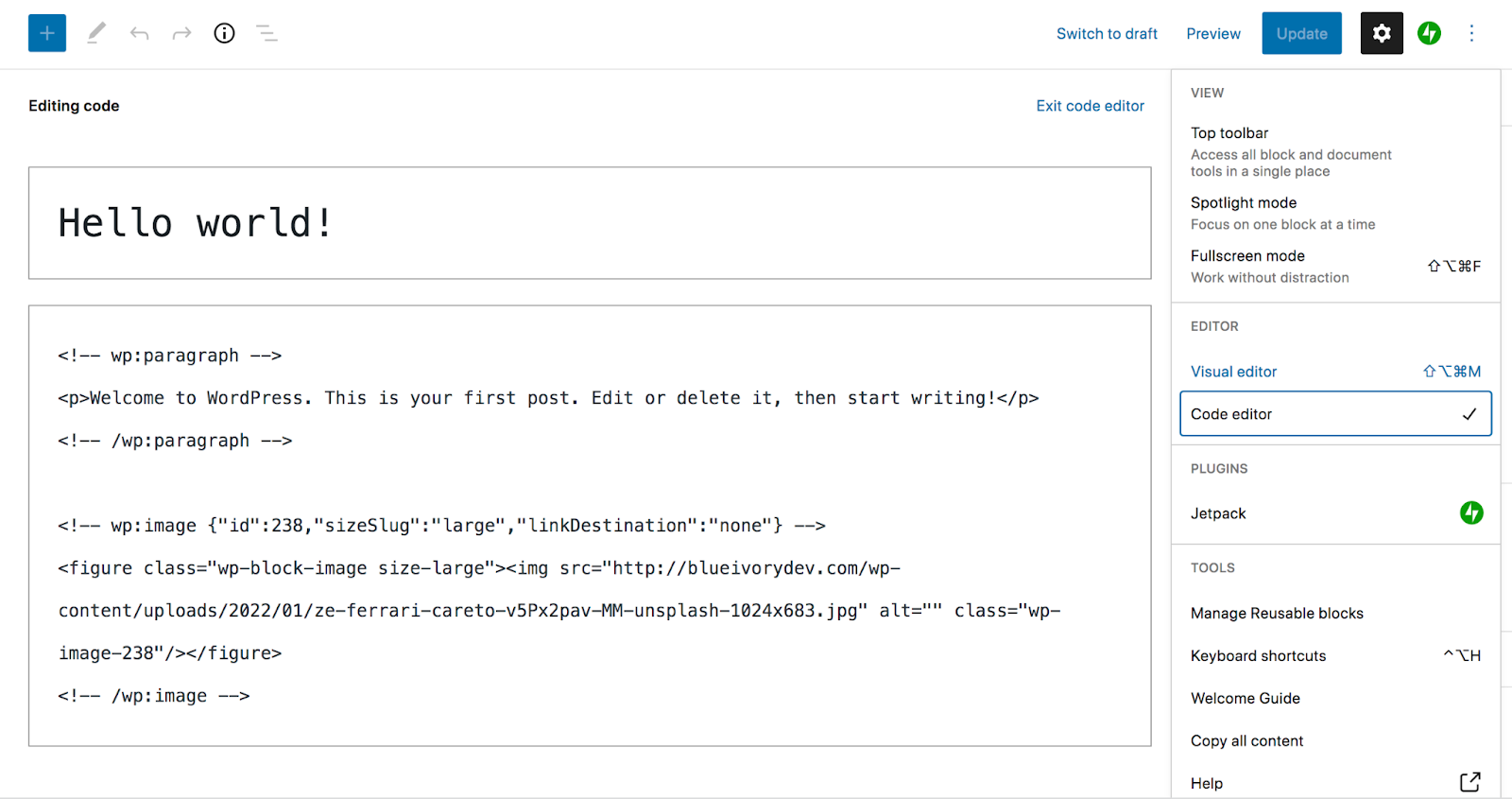1512x799 pixels.
Task: Enable Spotlight mode
Action: (1335, 213)
